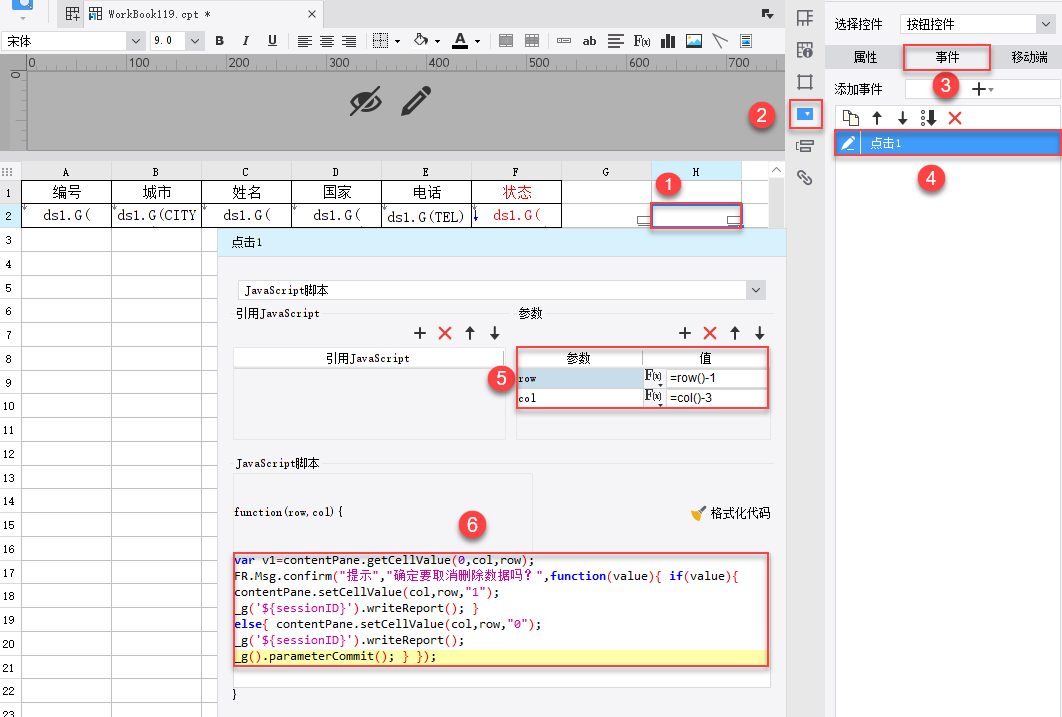Screen dimensions: 1062x717
Task: Click the paint bucket fill color icon
Action: click(x=421, y=41)
